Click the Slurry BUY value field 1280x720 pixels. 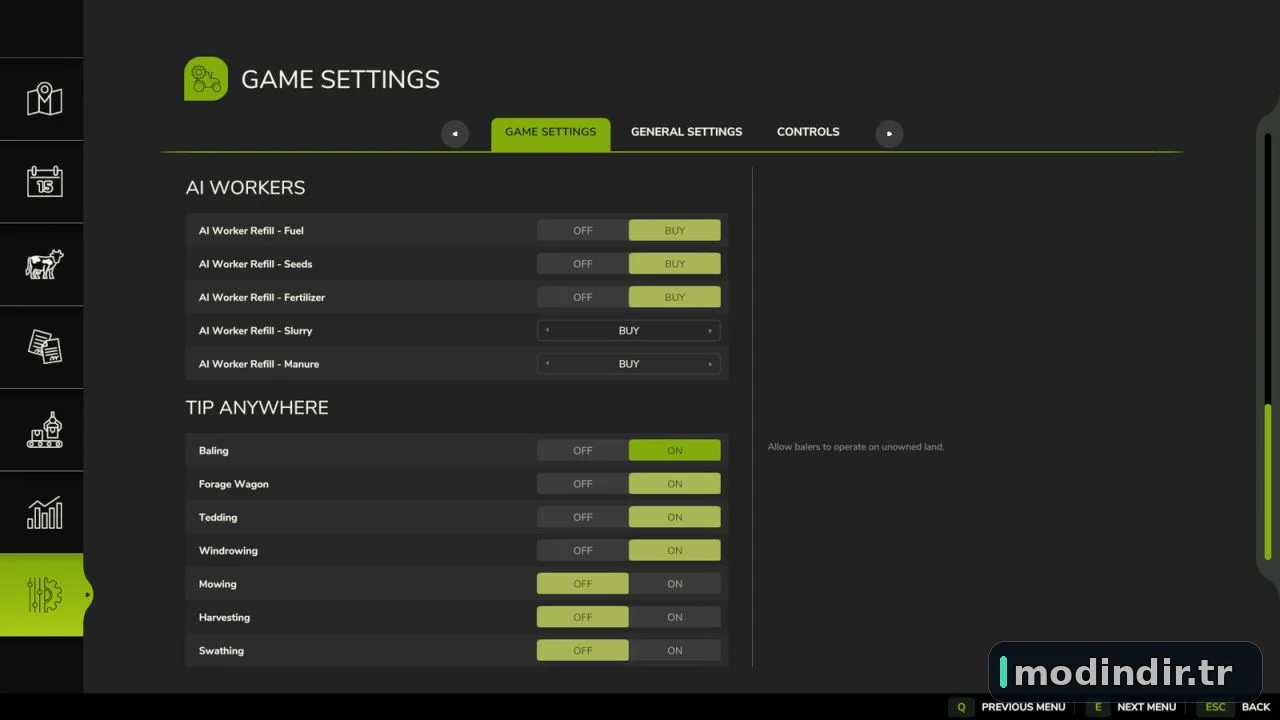click(x=629, y=331)
